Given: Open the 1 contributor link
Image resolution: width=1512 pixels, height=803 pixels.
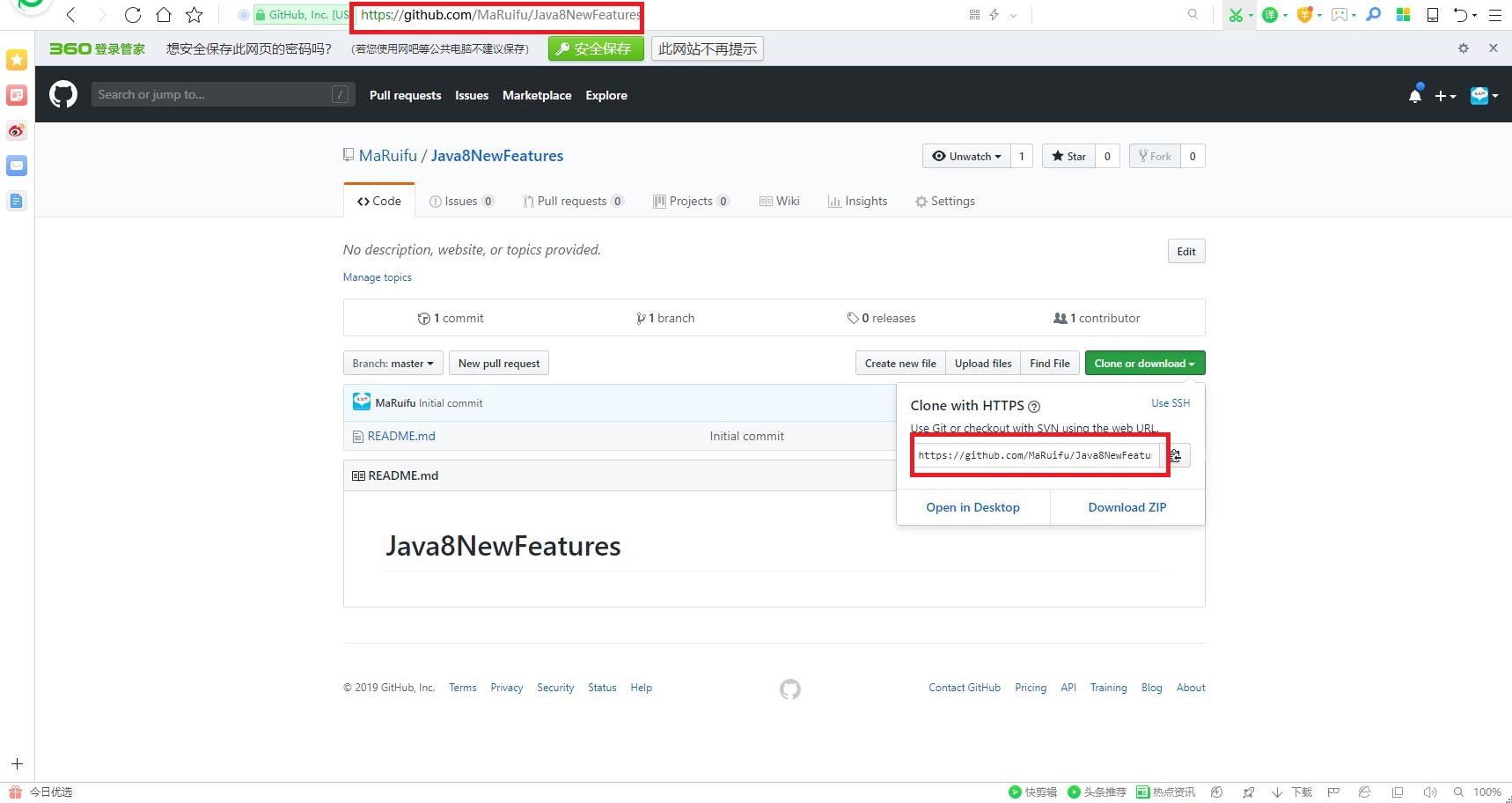Looking at the screenshot, I should tap(1097, 318).
